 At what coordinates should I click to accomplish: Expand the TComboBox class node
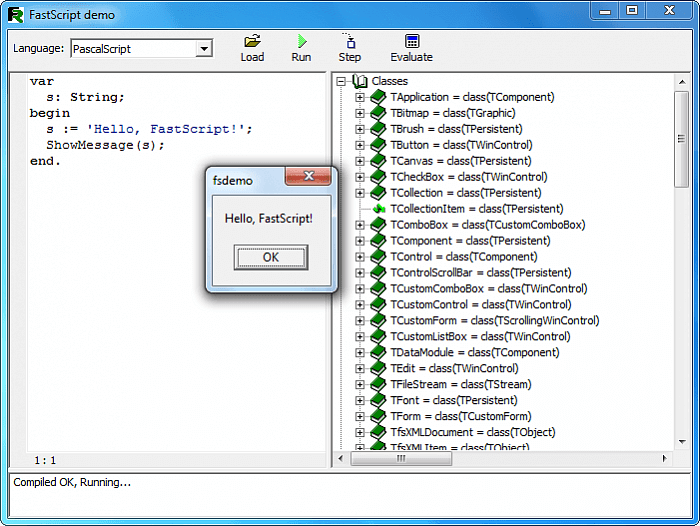click(x=360, y=225)
